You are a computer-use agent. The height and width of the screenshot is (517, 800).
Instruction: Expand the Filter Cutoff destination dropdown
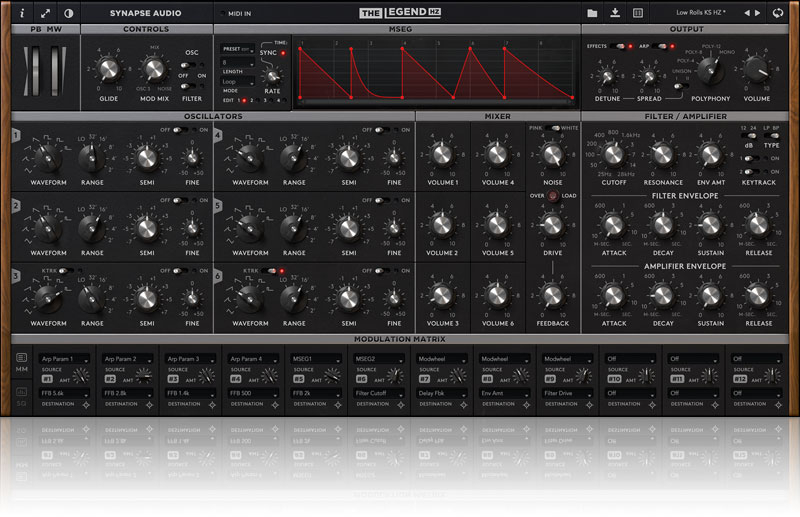382,393
